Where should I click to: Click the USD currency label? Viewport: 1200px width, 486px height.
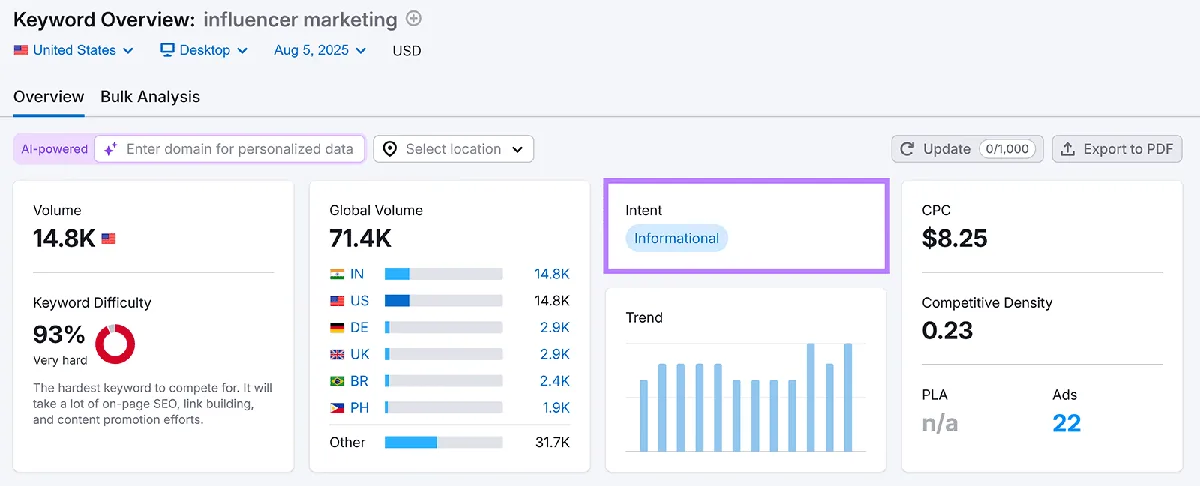click(407, 50)
